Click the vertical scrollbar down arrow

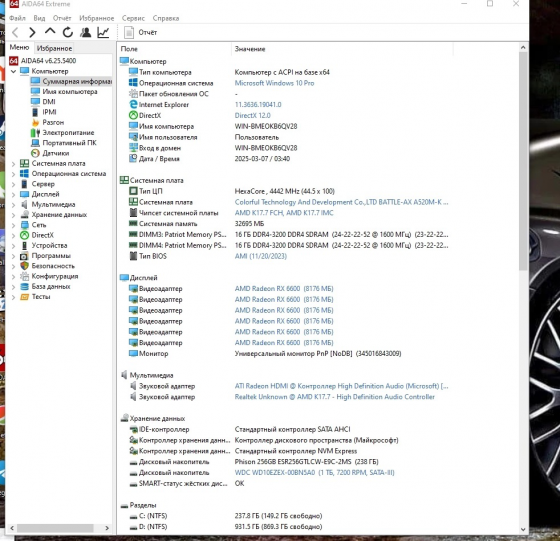point(523,529)
